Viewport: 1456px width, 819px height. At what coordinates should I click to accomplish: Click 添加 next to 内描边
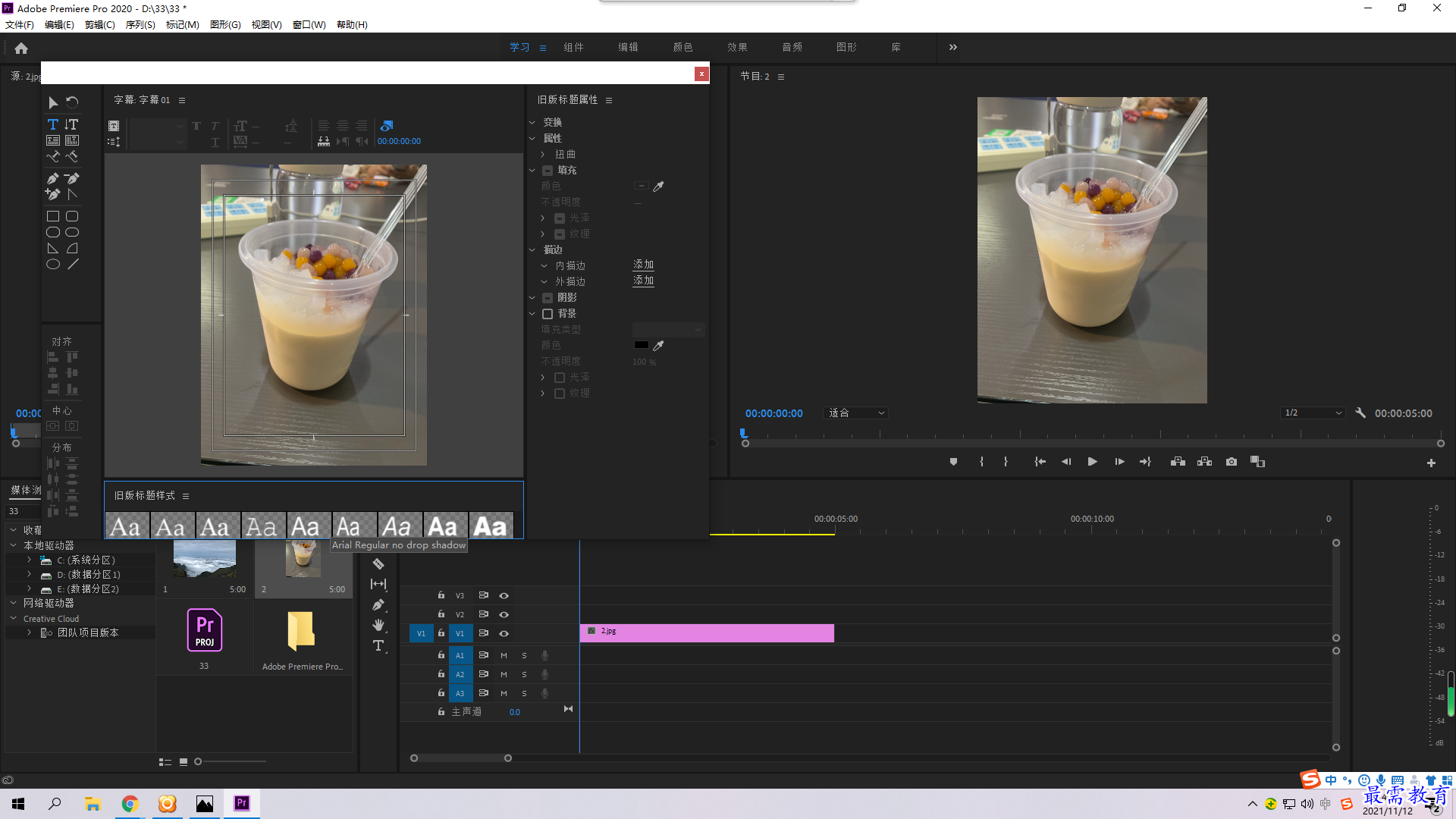[643, 265]
